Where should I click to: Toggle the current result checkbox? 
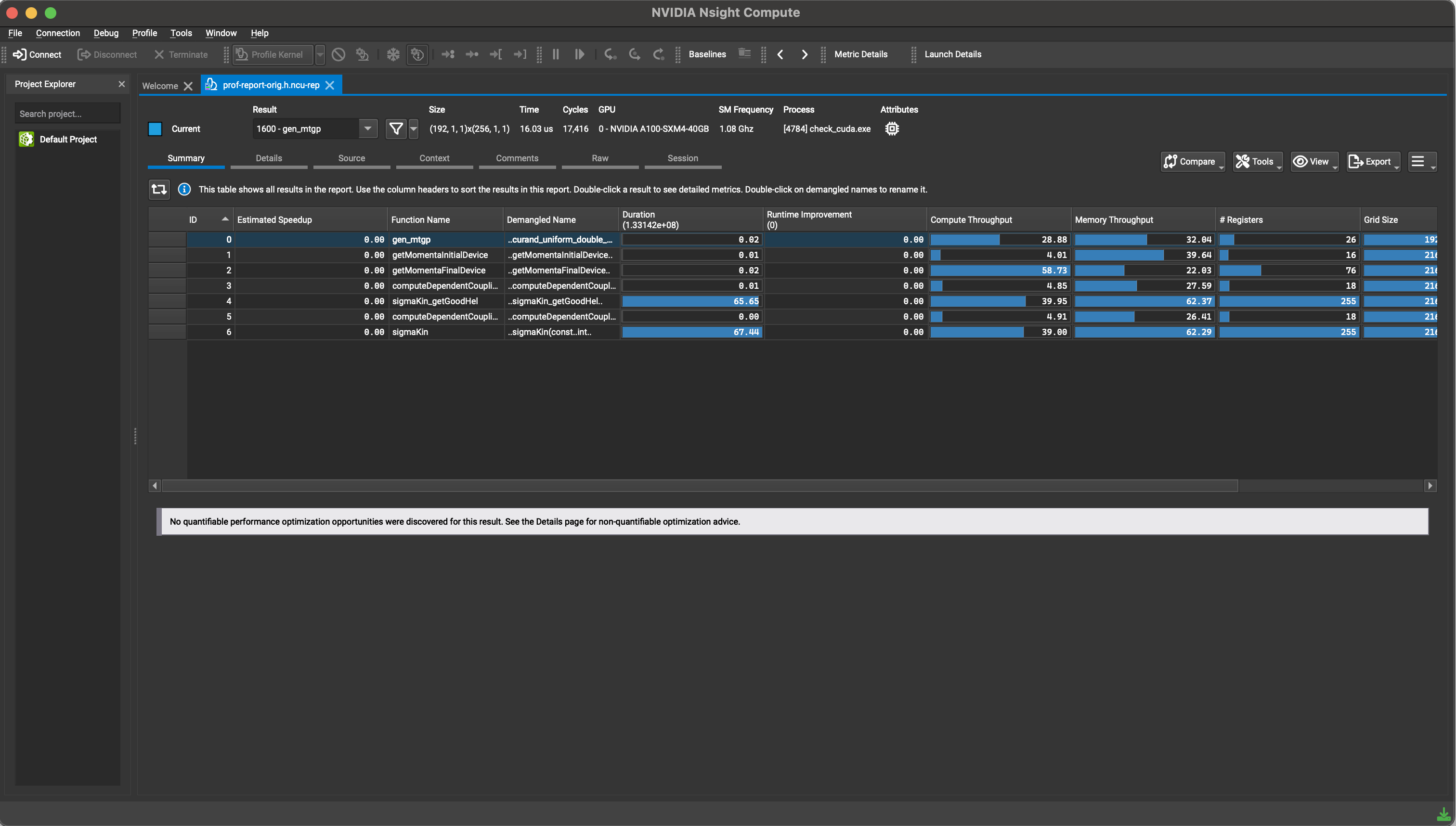(x=155, y=128)
